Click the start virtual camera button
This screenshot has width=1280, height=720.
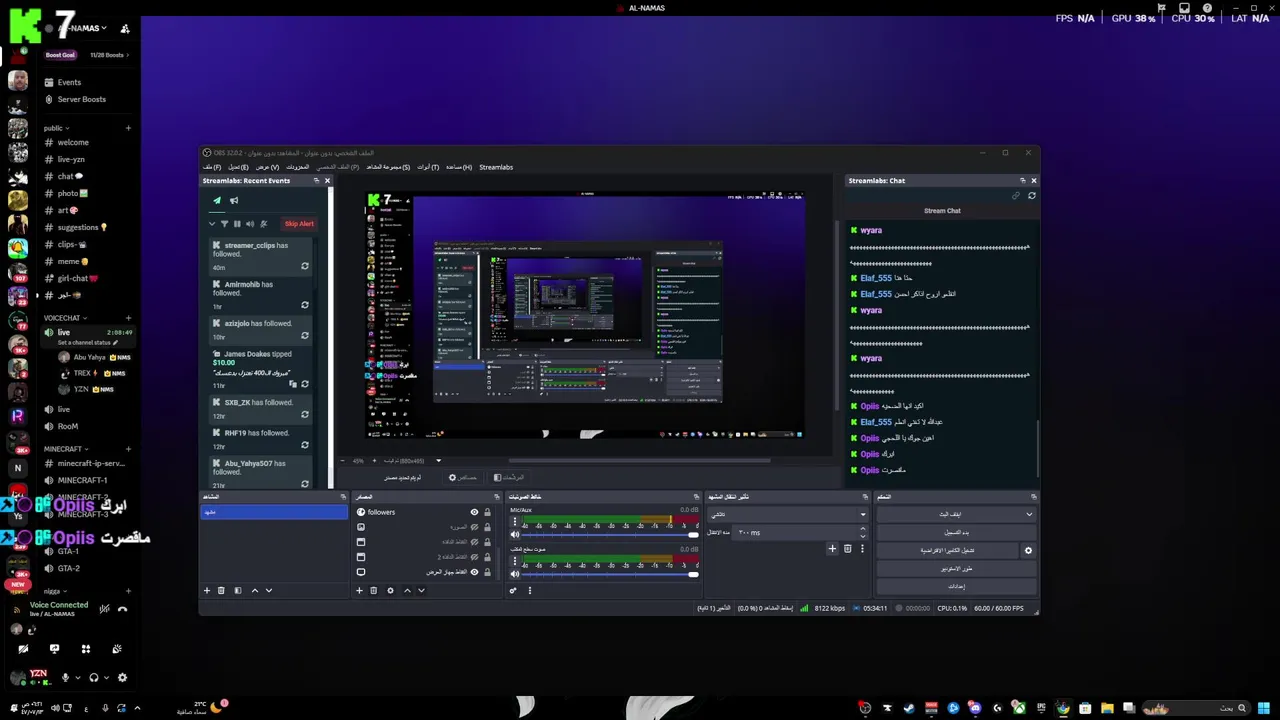coord(947,550)
